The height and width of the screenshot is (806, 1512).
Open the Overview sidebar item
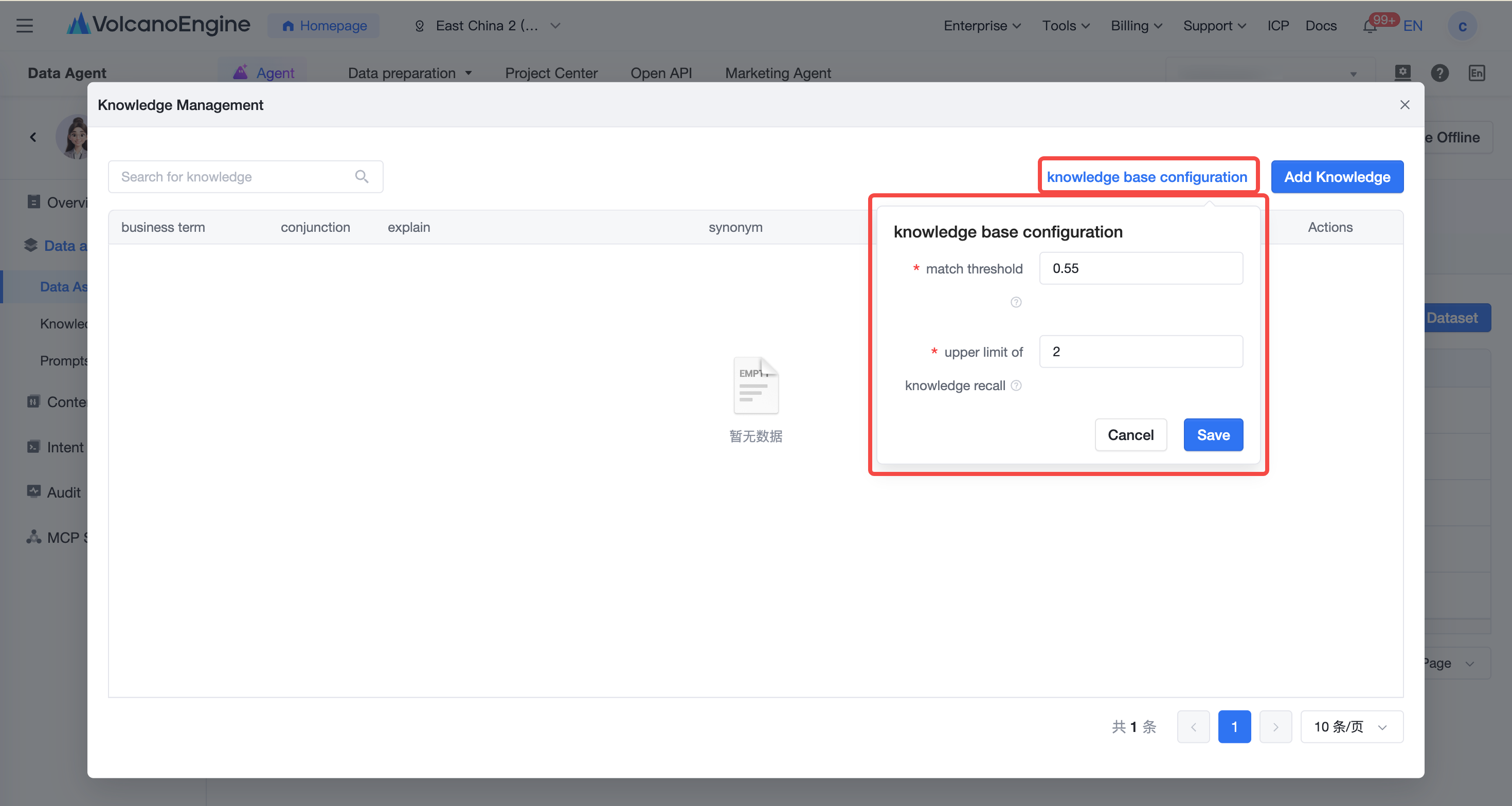[x=57, y=203]
